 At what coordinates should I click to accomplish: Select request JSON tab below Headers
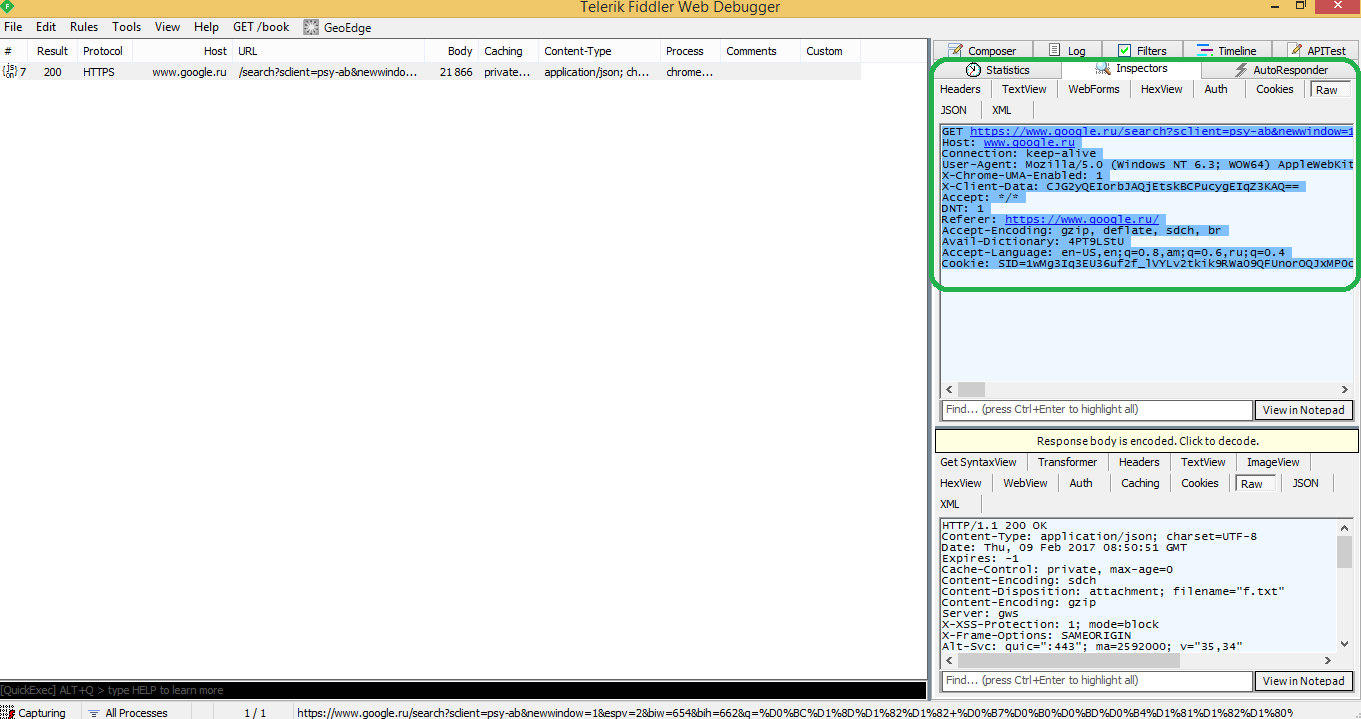pos(954,110)
